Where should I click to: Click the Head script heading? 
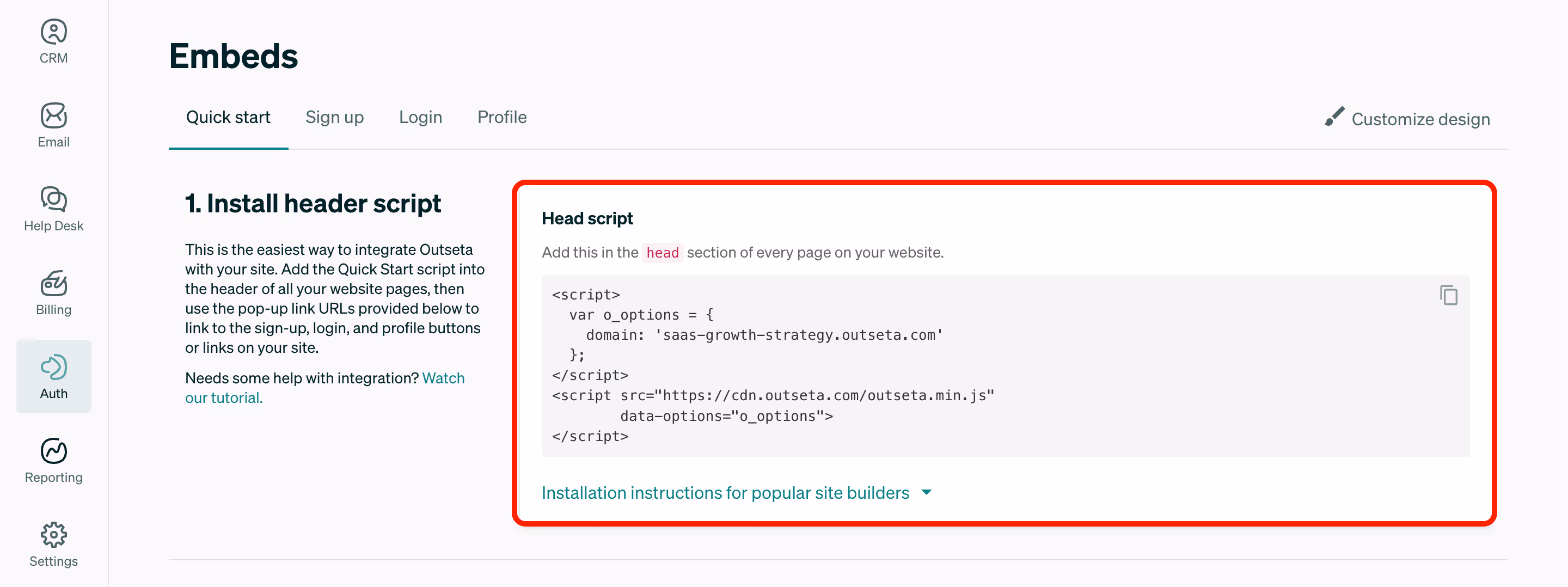pyautogui.click(x=587, y=218)
